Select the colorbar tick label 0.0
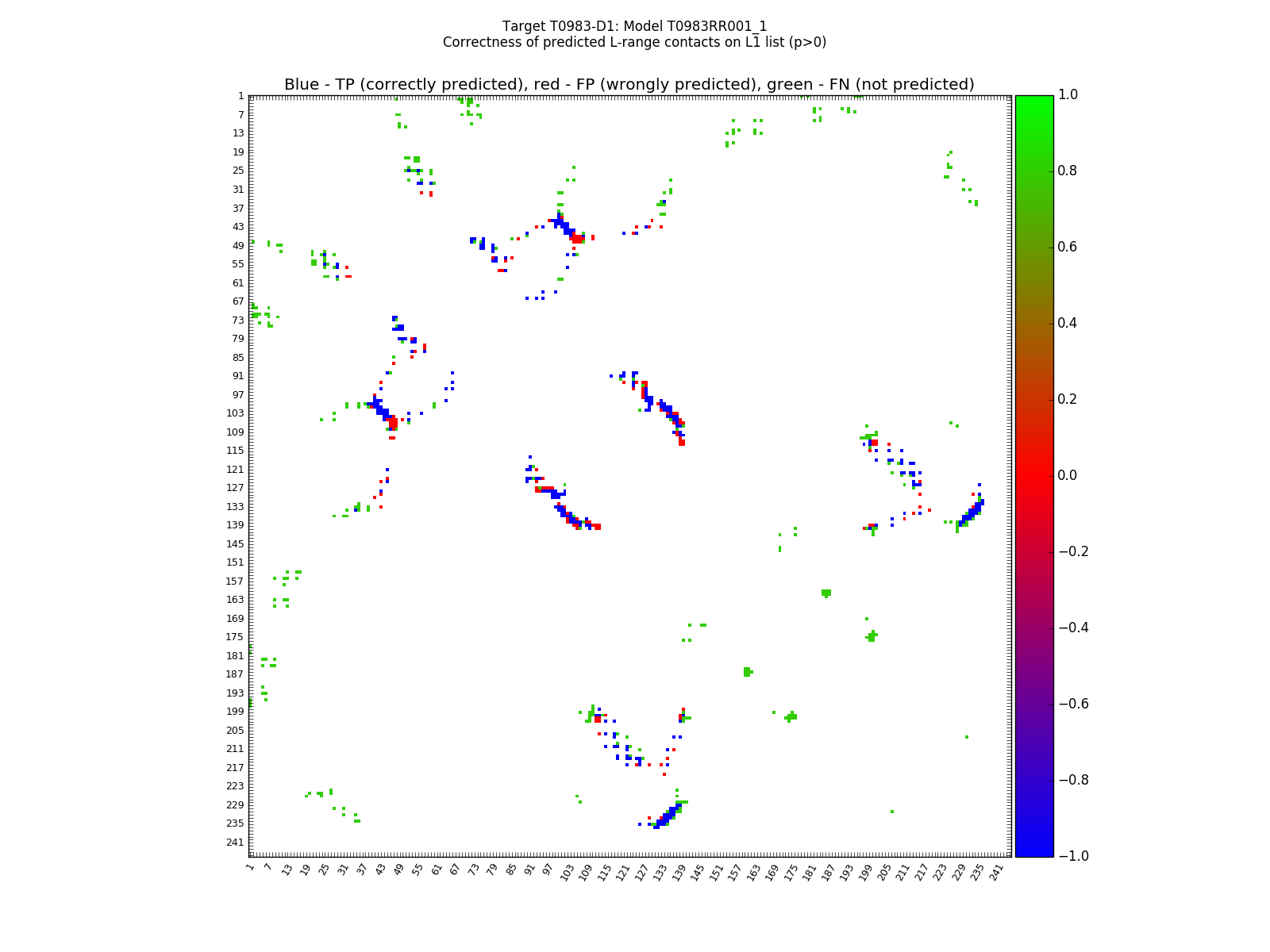Image resolution: width=1270 pixels, height=952 pixels. pyautogui.click(x=1069, y=475)
